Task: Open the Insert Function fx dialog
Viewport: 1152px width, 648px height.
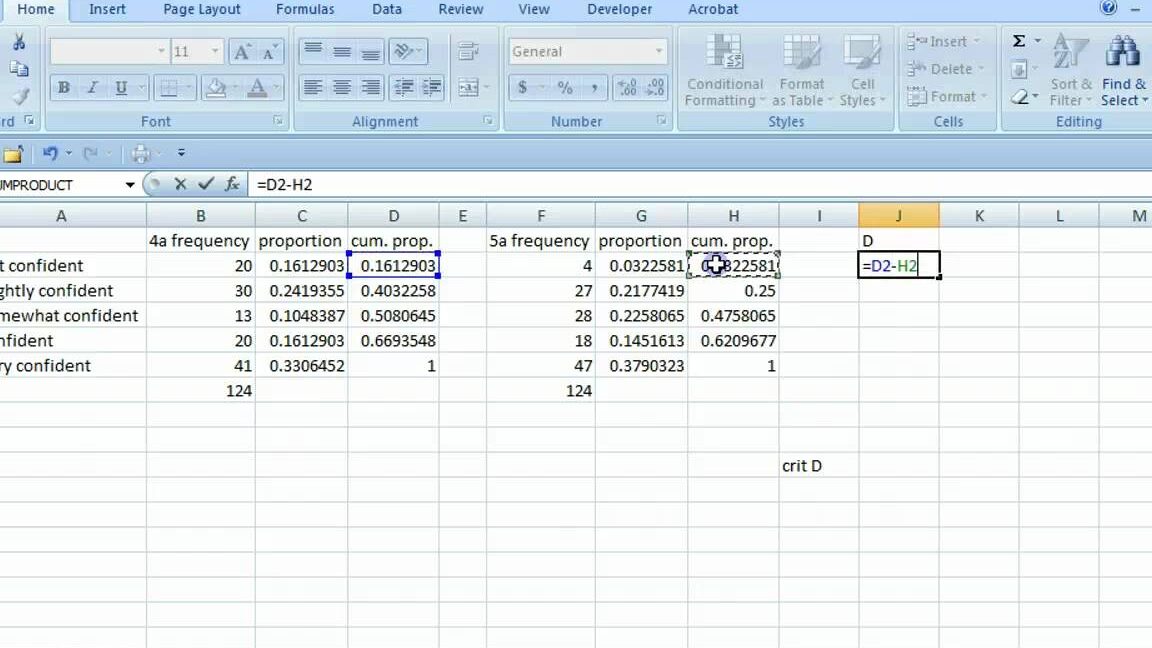Action: (x=232, y=184)
